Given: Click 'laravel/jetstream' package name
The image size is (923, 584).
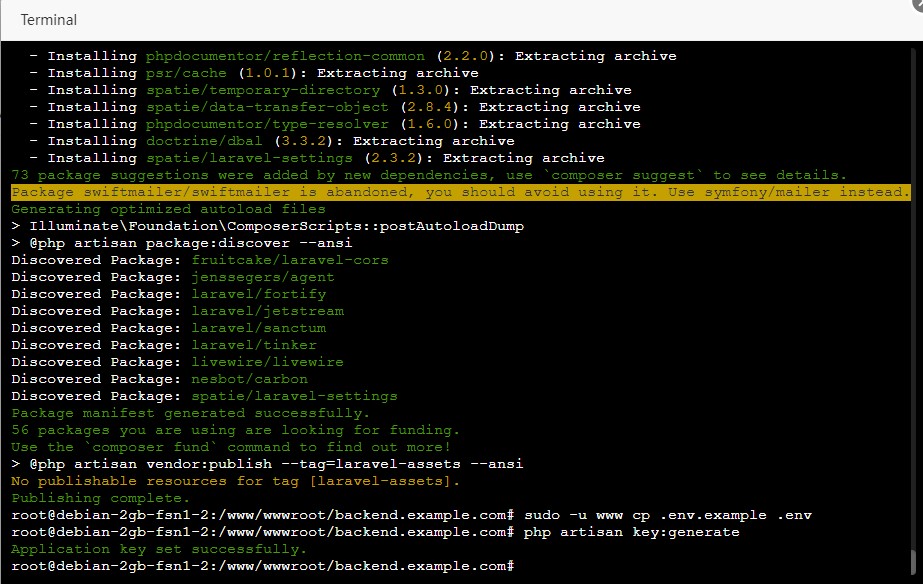Looking at the screenshot, I should [x=267, y=311].
